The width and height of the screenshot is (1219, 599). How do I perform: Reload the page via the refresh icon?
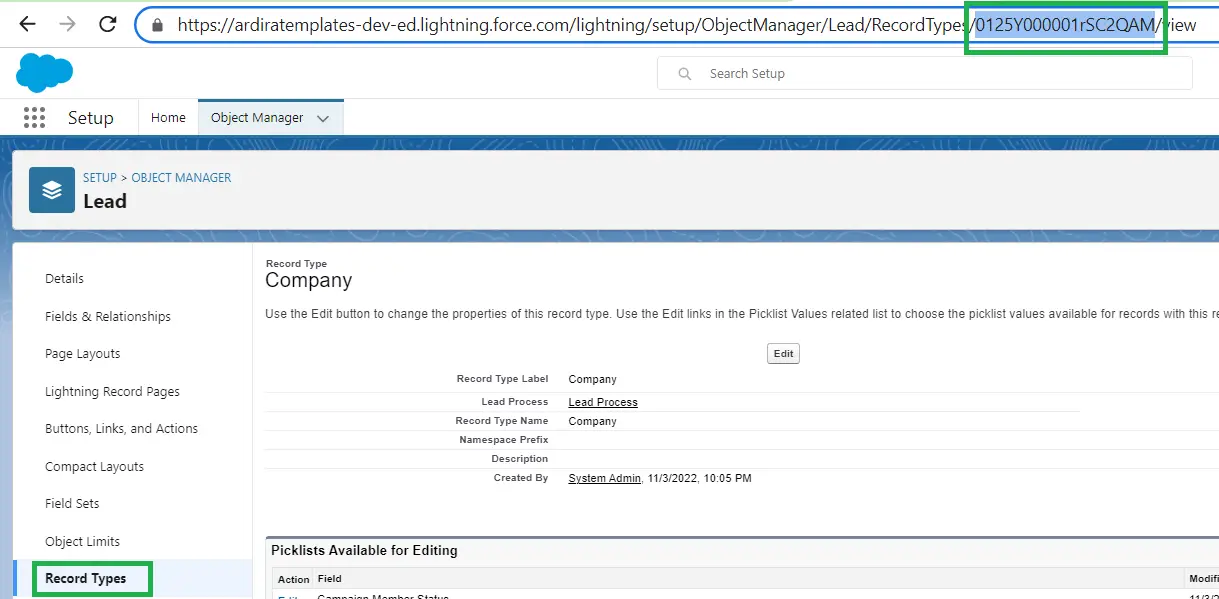click(x=107, y=24)
